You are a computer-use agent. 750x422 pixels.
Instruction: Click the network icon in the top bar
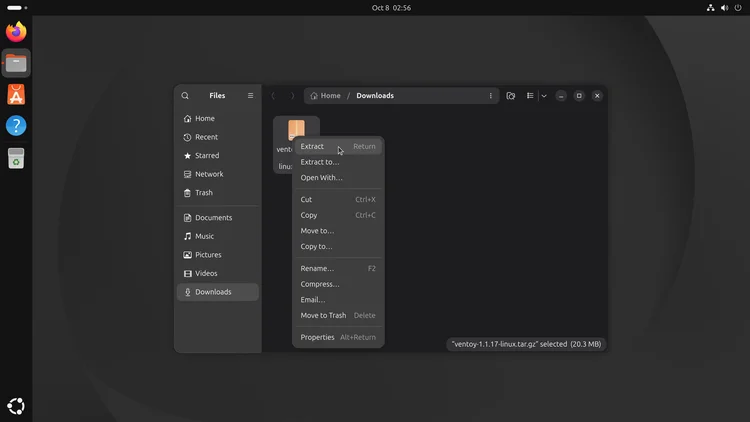coord(710,8)
